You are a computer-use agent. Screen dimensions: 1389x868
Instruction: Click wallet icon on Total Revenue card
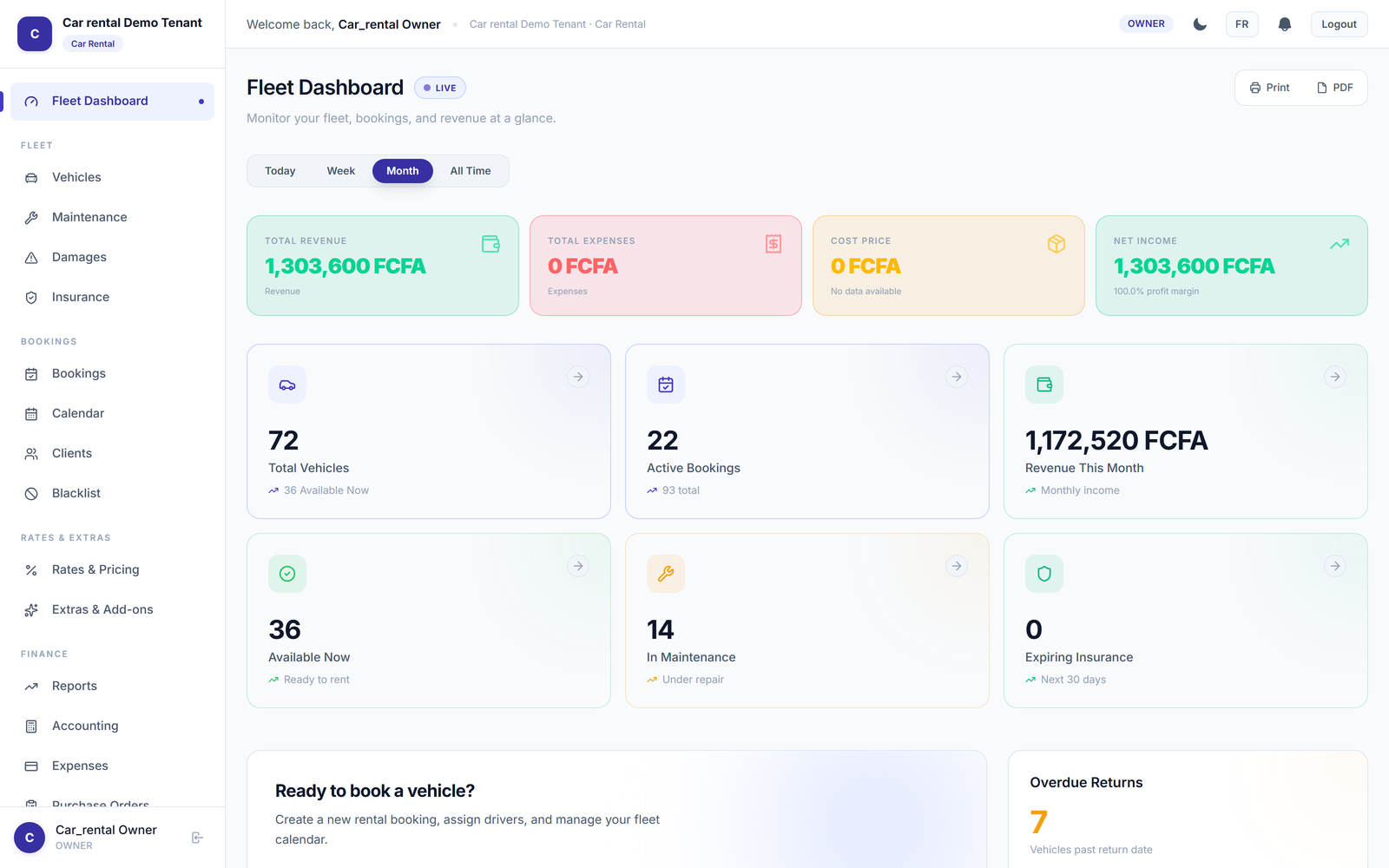click(x=490, y=244)
